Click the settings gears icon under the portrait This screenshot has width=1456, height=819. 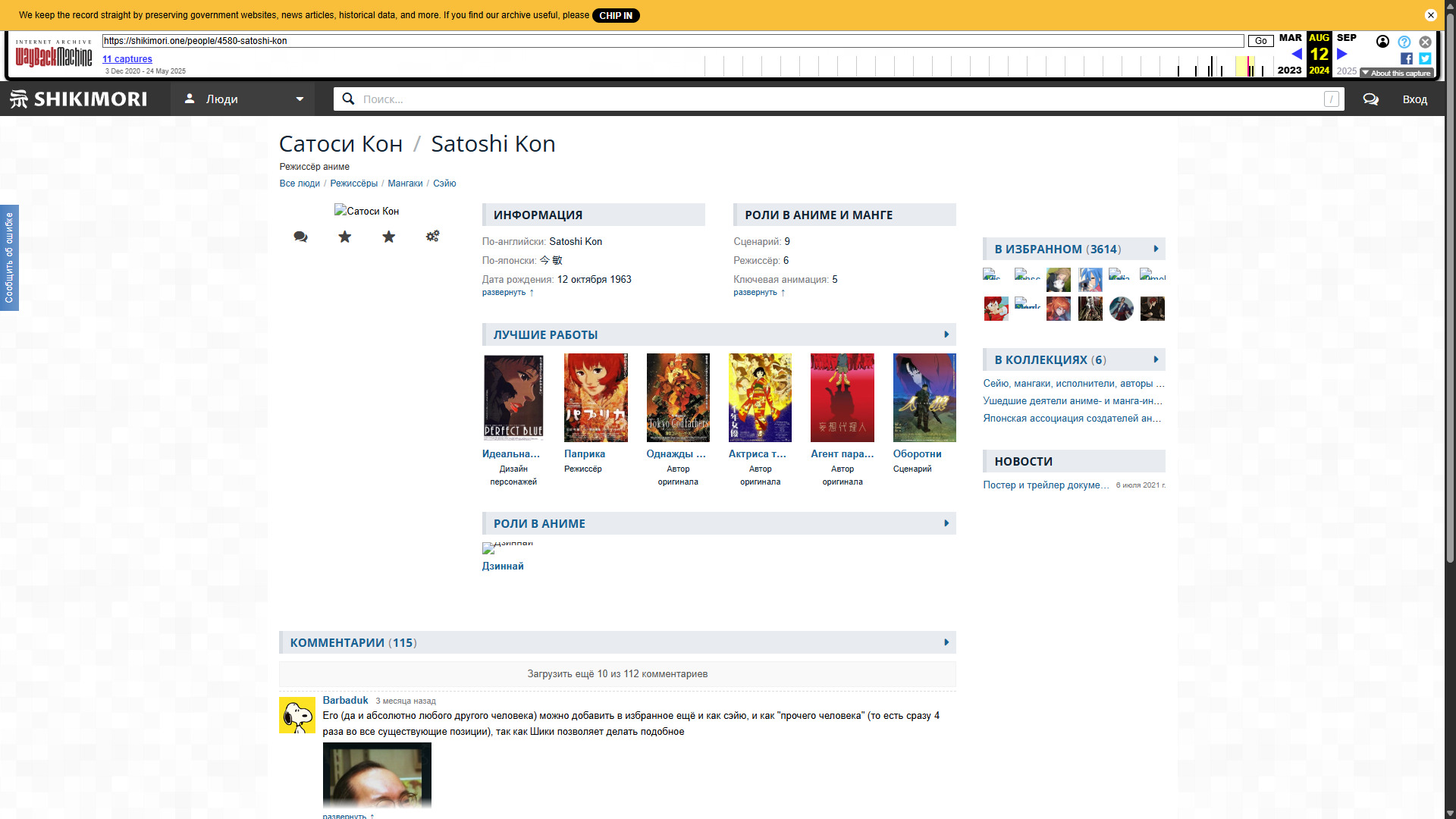tap(432, 237)
